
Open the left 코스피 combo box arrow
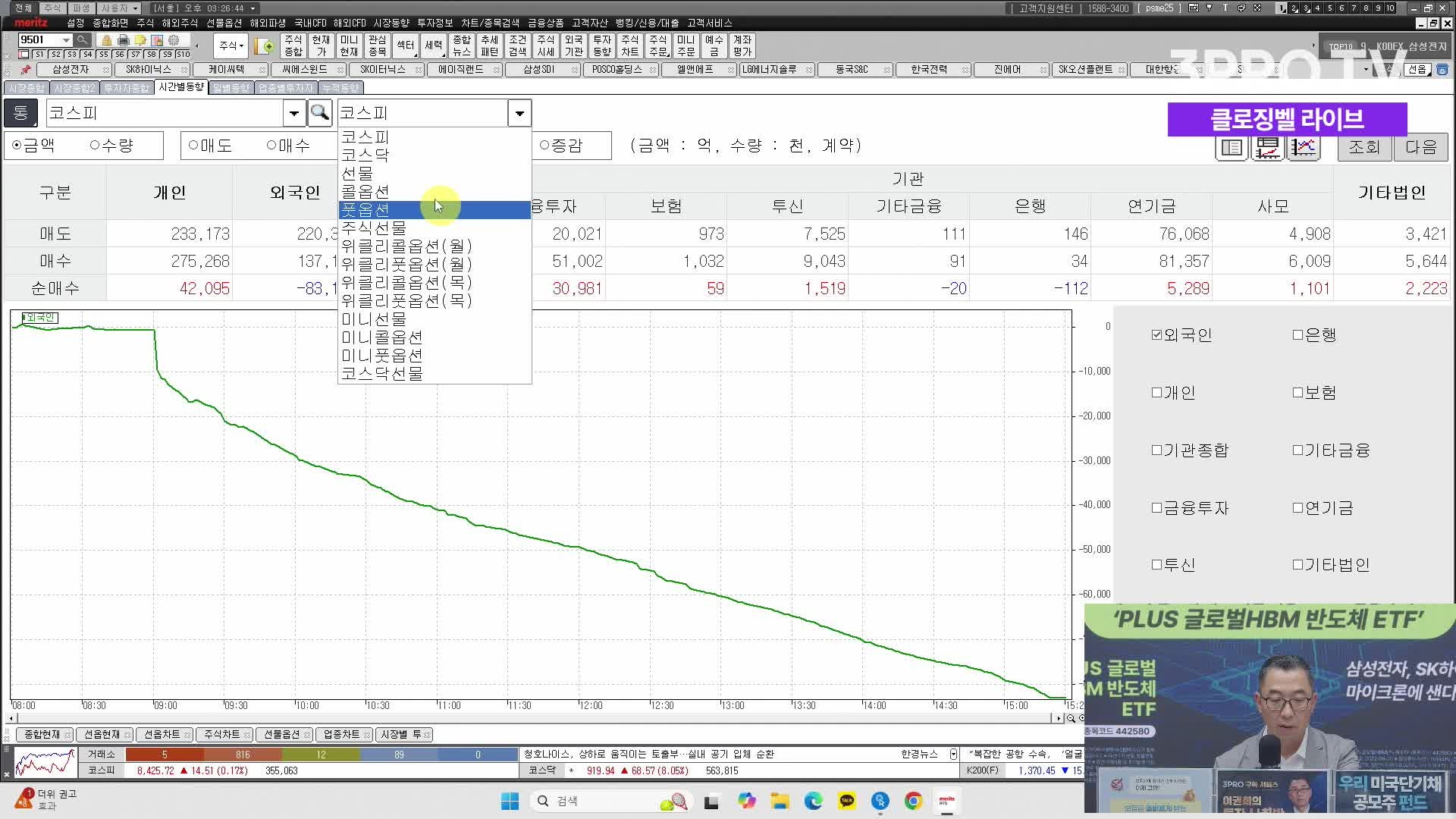294,113
